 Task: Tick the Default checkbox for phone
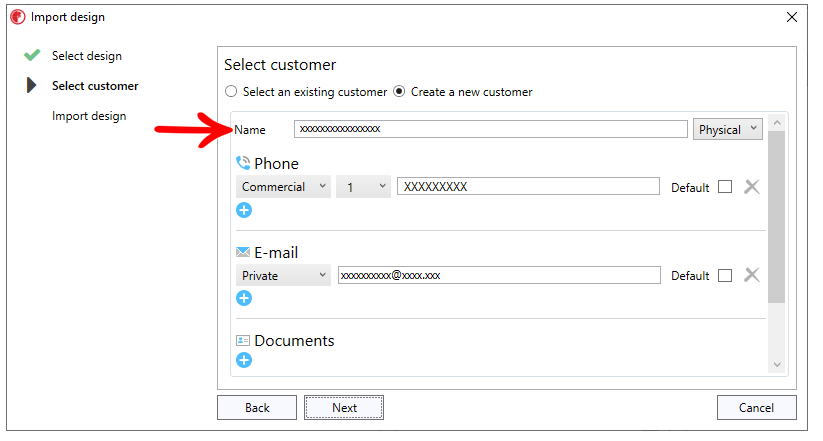point(725,186)
